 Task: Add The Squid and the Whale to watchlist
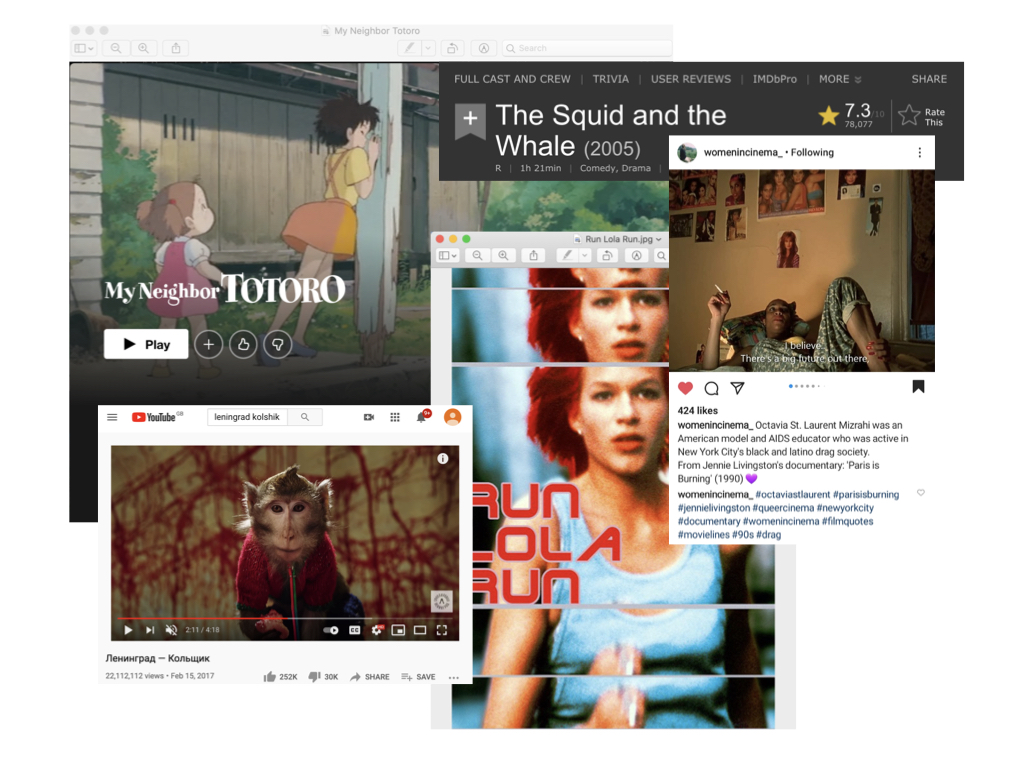470,120
